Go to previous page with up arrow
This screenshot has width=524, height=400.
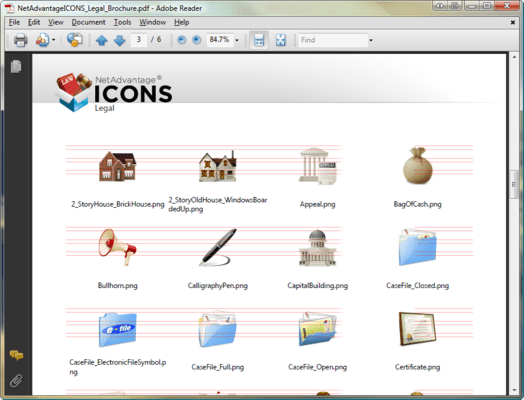click(x=102, y=40)
